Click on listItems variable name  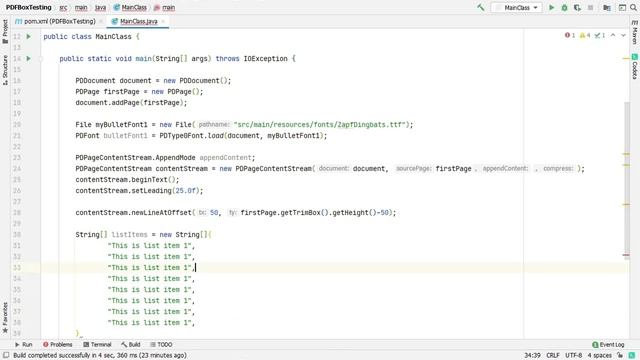129,234
